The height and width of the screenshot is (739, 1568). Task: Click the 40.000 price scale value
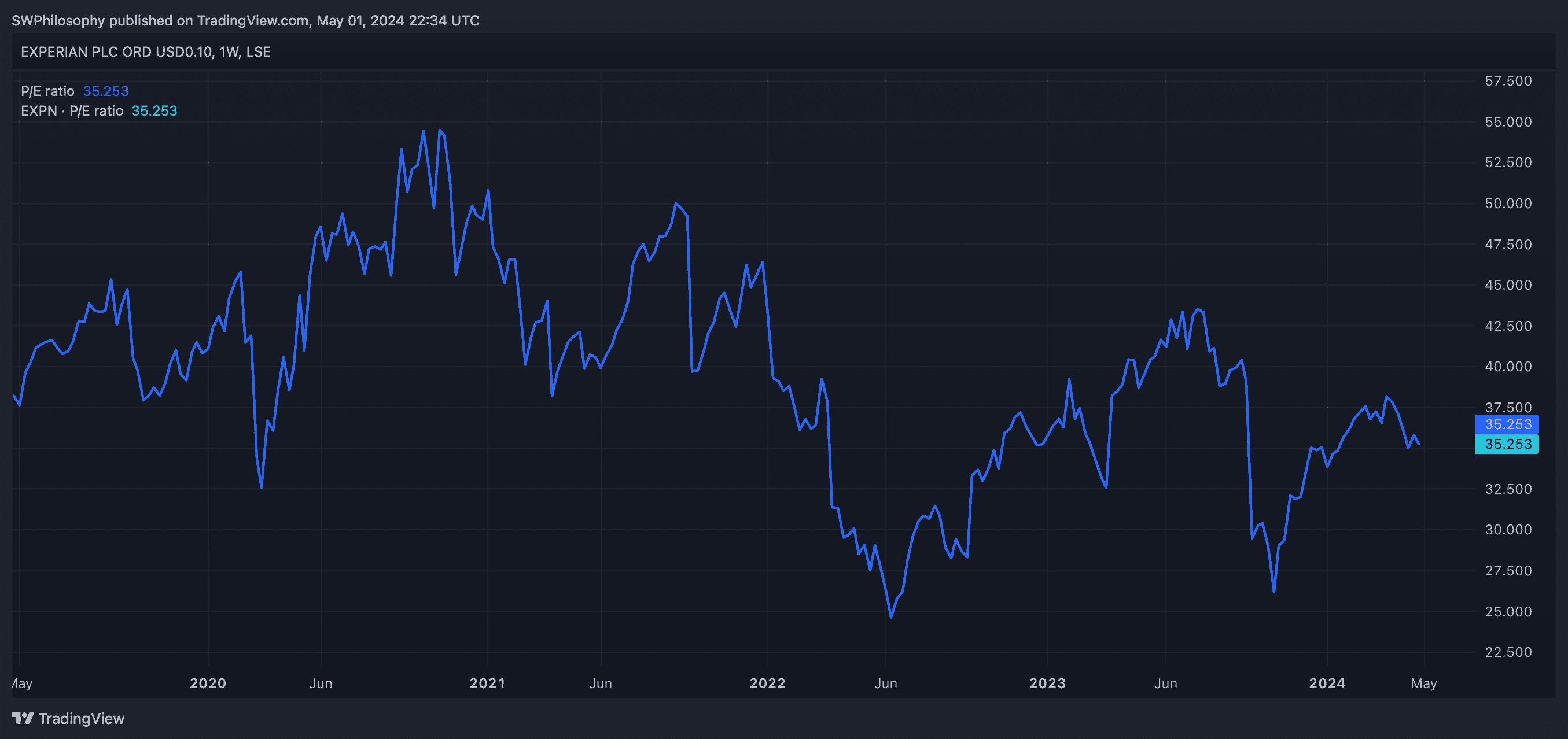(x=1508, y=366)
